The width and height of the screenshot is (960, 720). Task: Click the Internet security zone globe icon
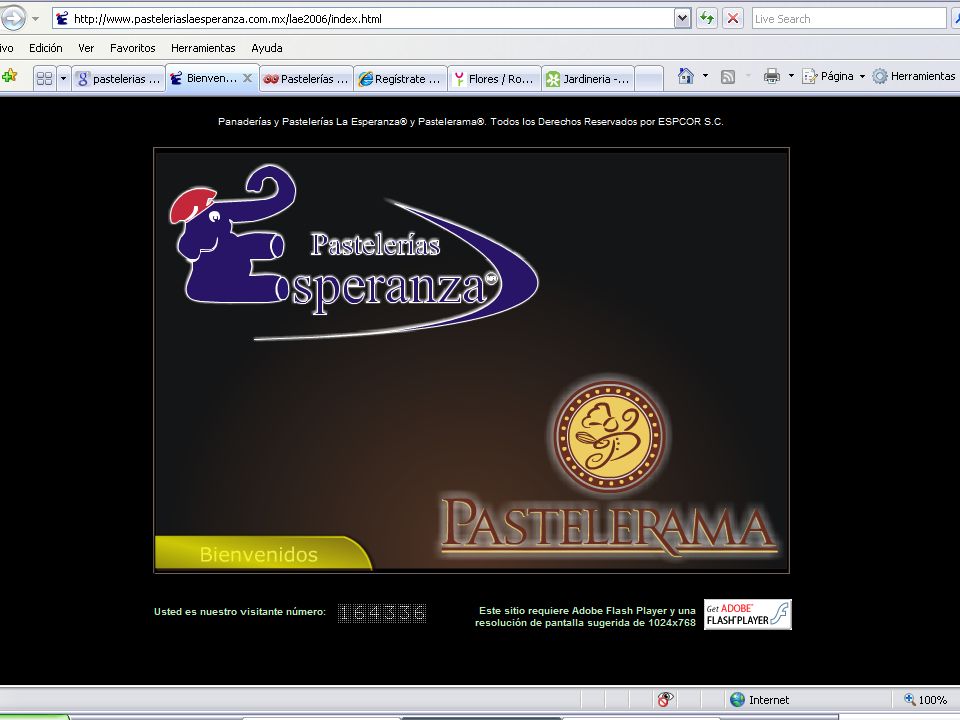point(738,699)
